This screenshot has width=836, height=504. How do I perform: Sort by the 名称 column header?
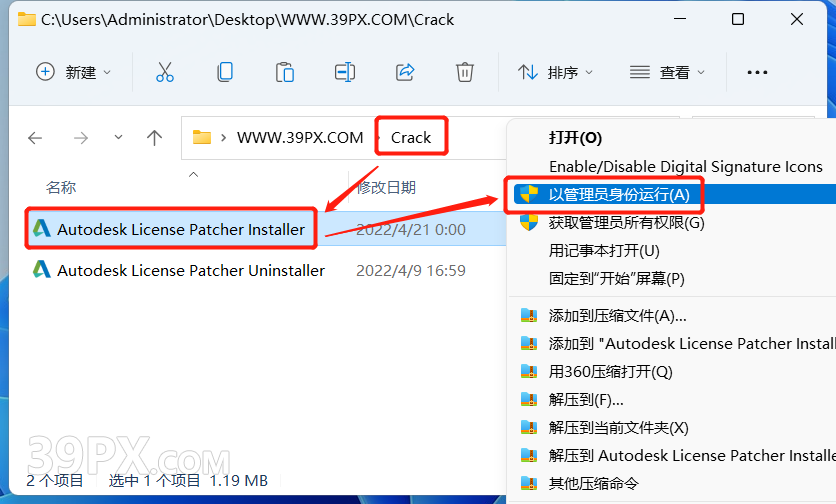pyautogui.click(x=61, y=188)
